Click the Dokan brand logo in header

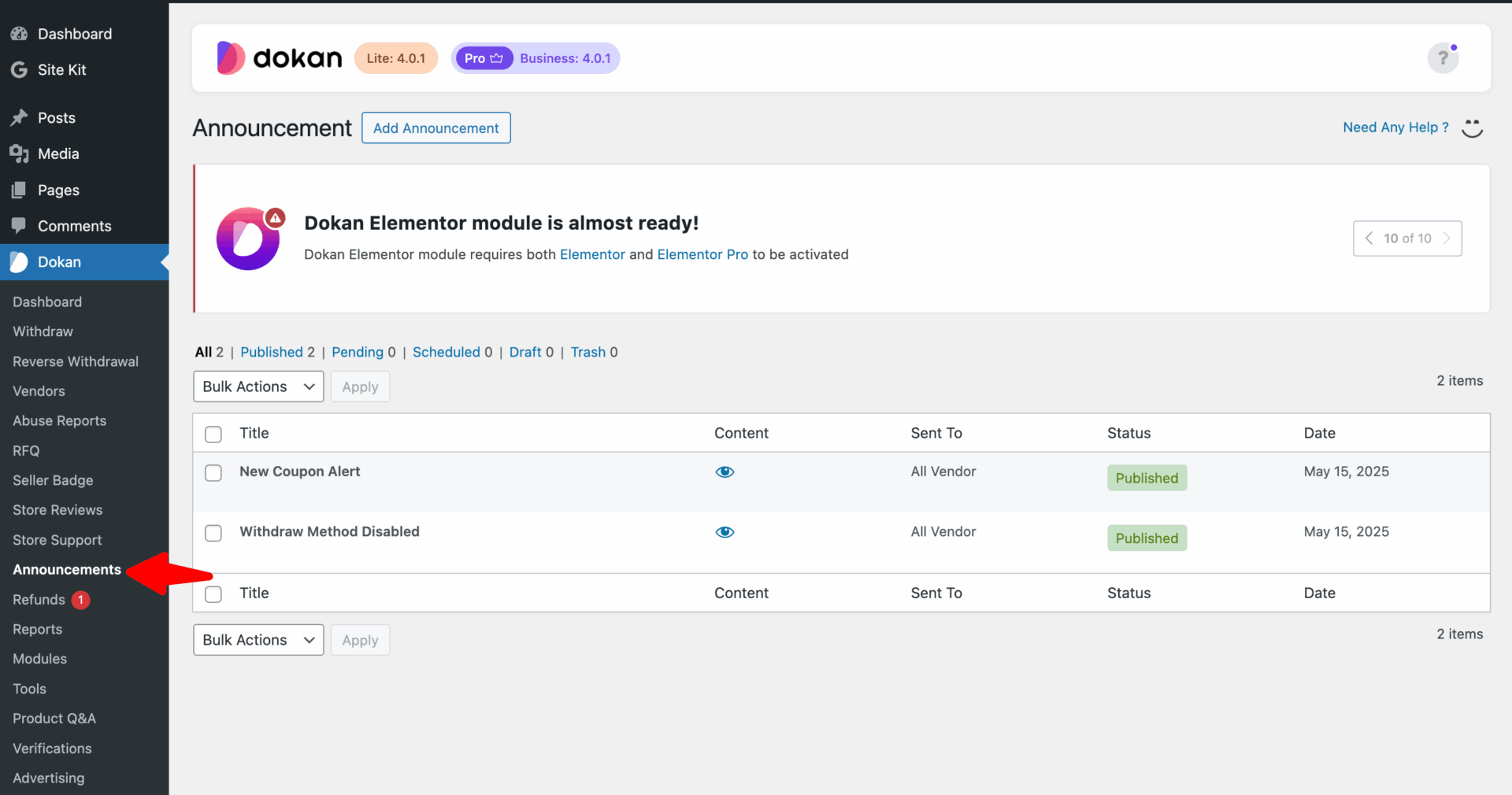pos(280,58)
